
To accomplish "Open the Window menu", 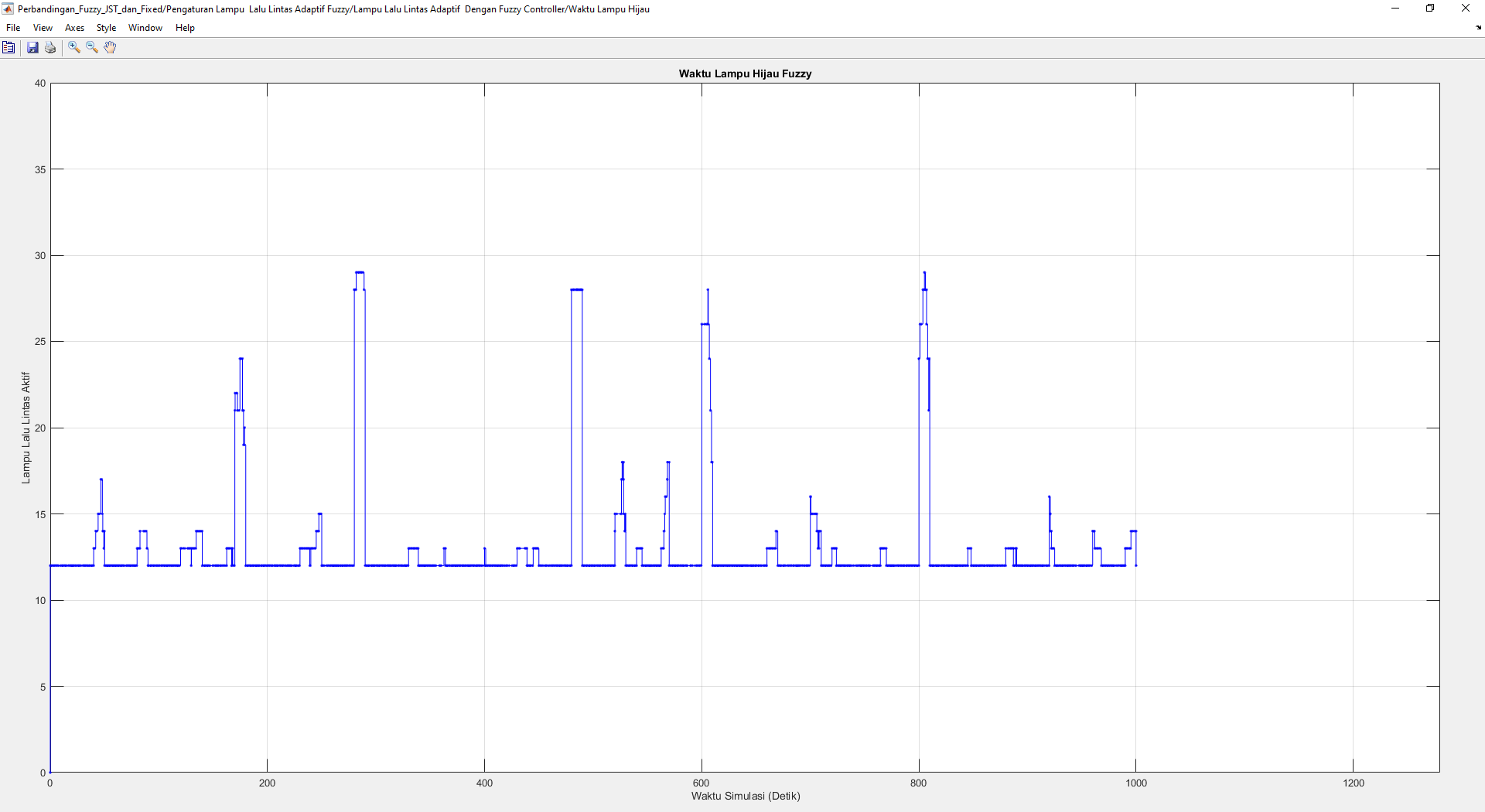I will click(x=145, y=28).
